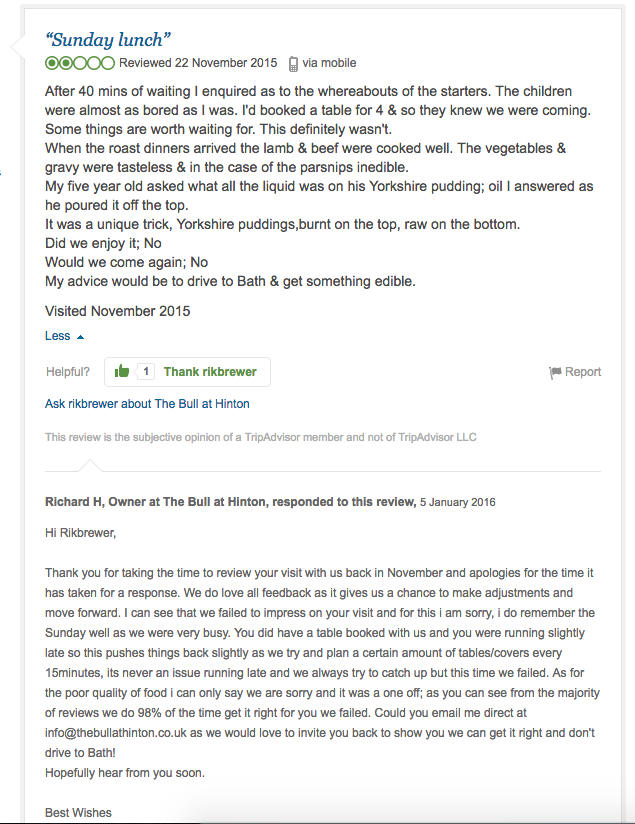Image resolution: width=635 pixels, height=824 pixels.
Task: Click the TripAdvisor subjective opinion disclaimer
Action: point(261,437)
